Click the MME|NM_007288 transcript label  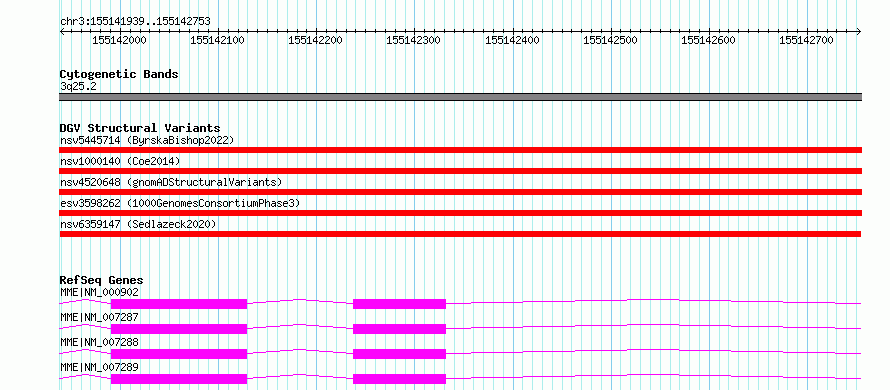(x=99, y=342)
